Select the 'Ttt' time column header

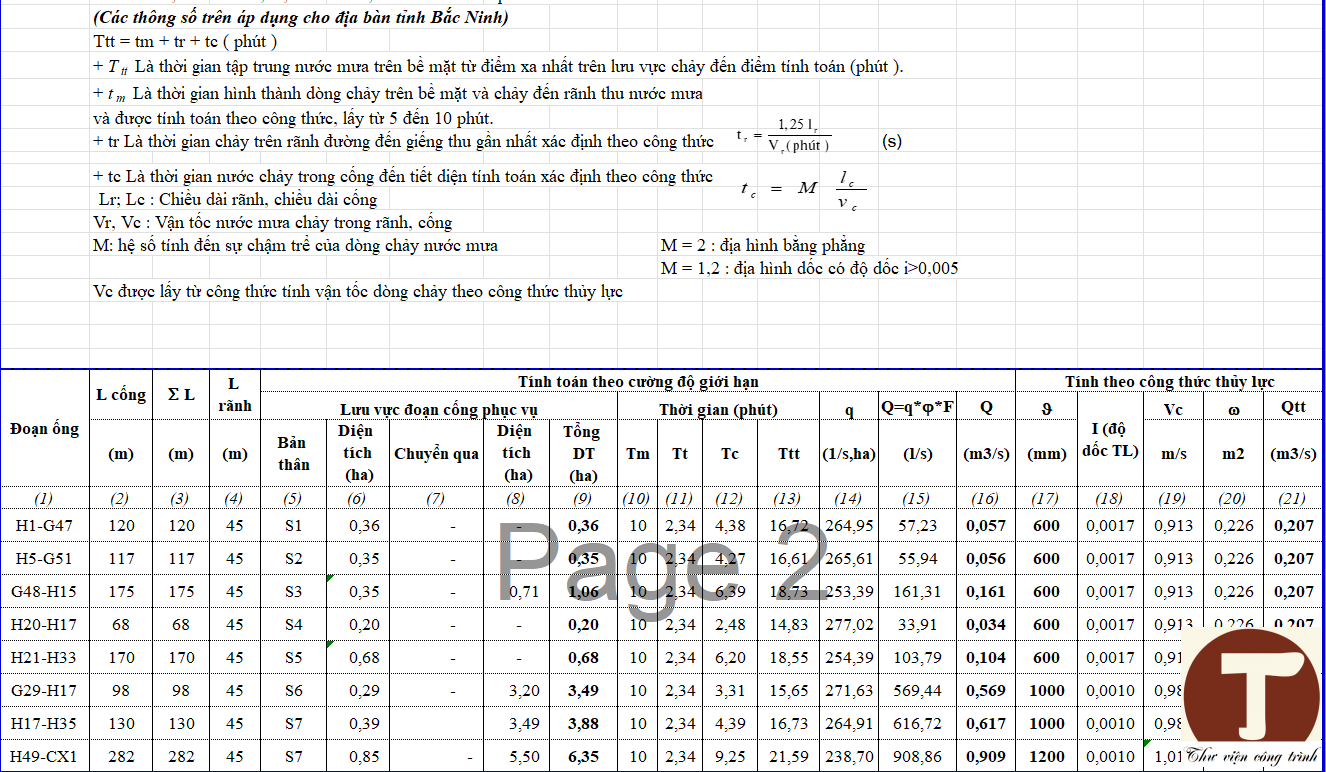click(789, 453)
